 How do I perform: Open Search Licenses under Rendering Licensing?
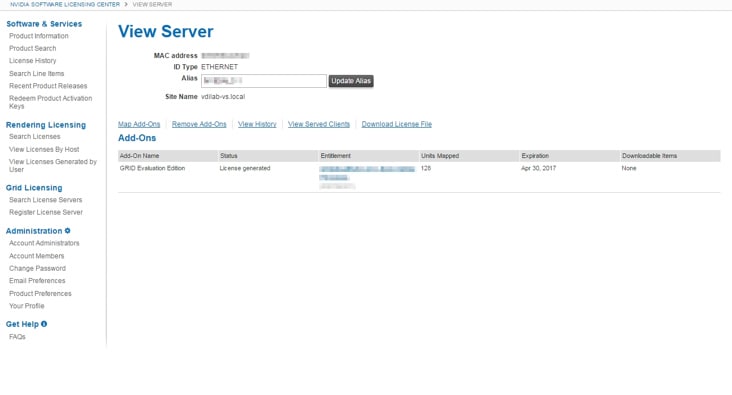coord(35,136)
